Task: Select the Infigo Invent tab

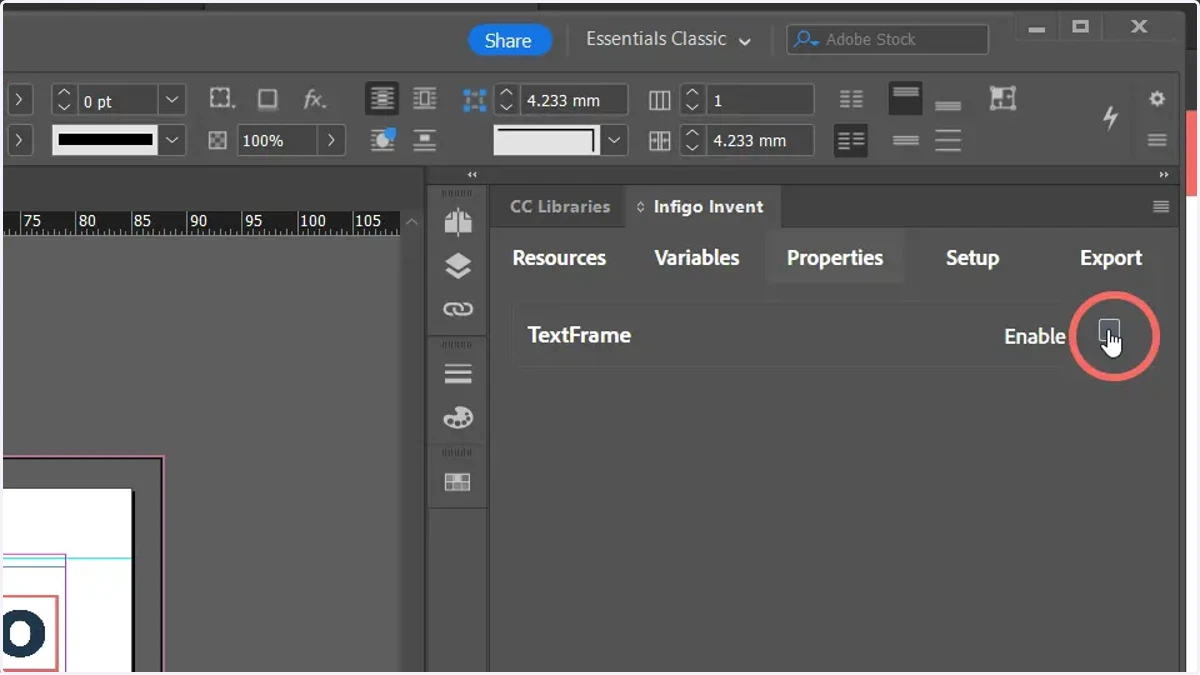Action: pyautogui.click(x=703, y=207)
